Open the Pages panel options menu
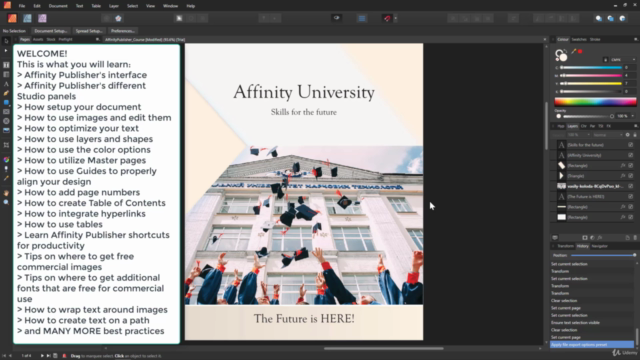 98,40
